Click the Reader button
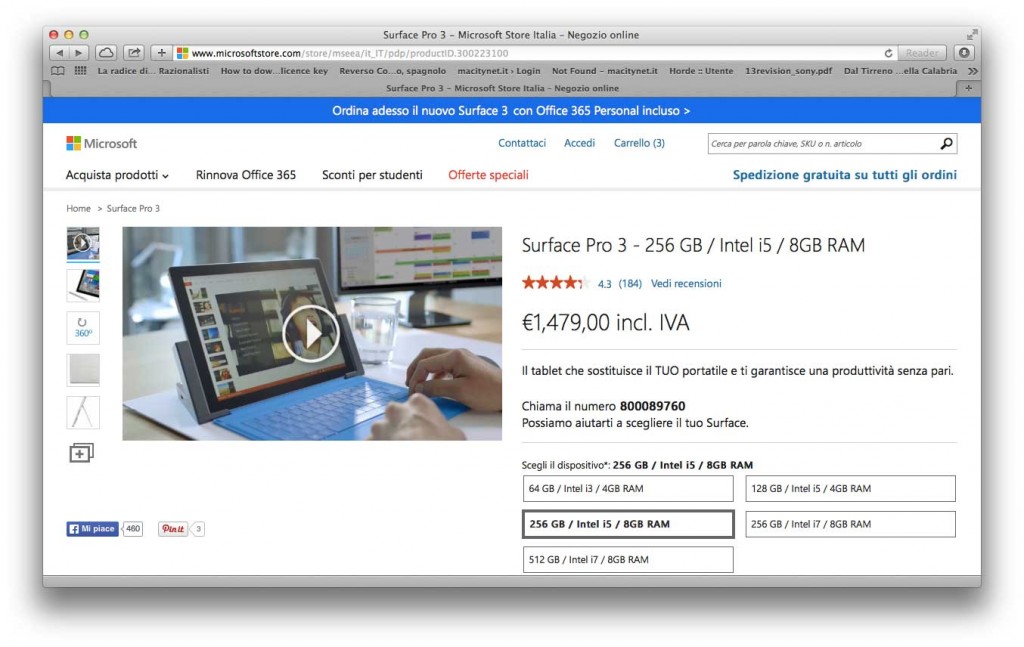Screen dimensions: 1024x647 922,53
